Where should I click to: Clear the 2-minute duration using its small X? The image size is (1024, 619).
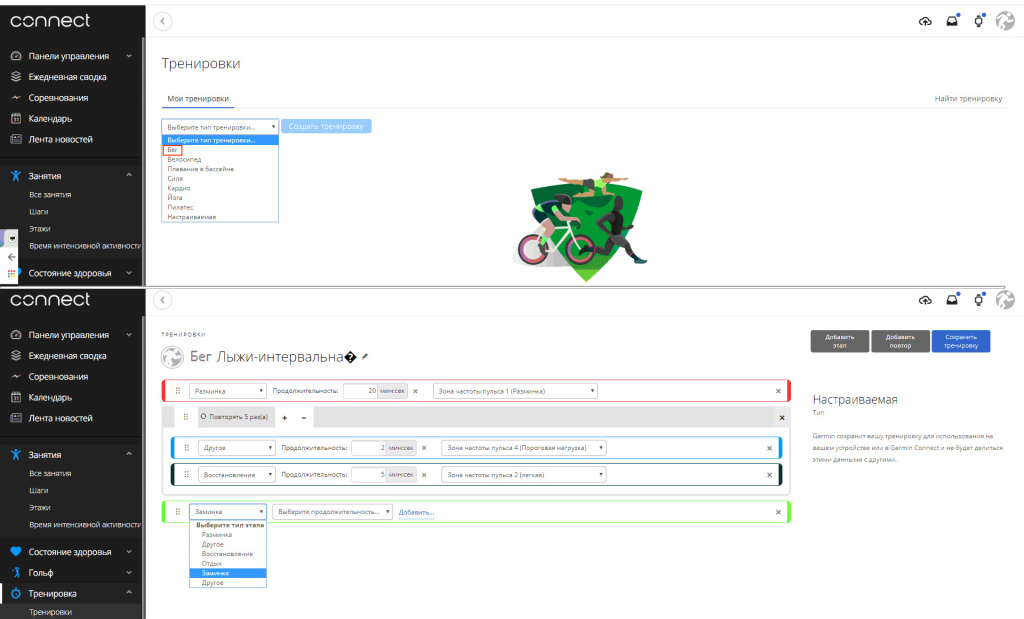(x=424, y=448)
